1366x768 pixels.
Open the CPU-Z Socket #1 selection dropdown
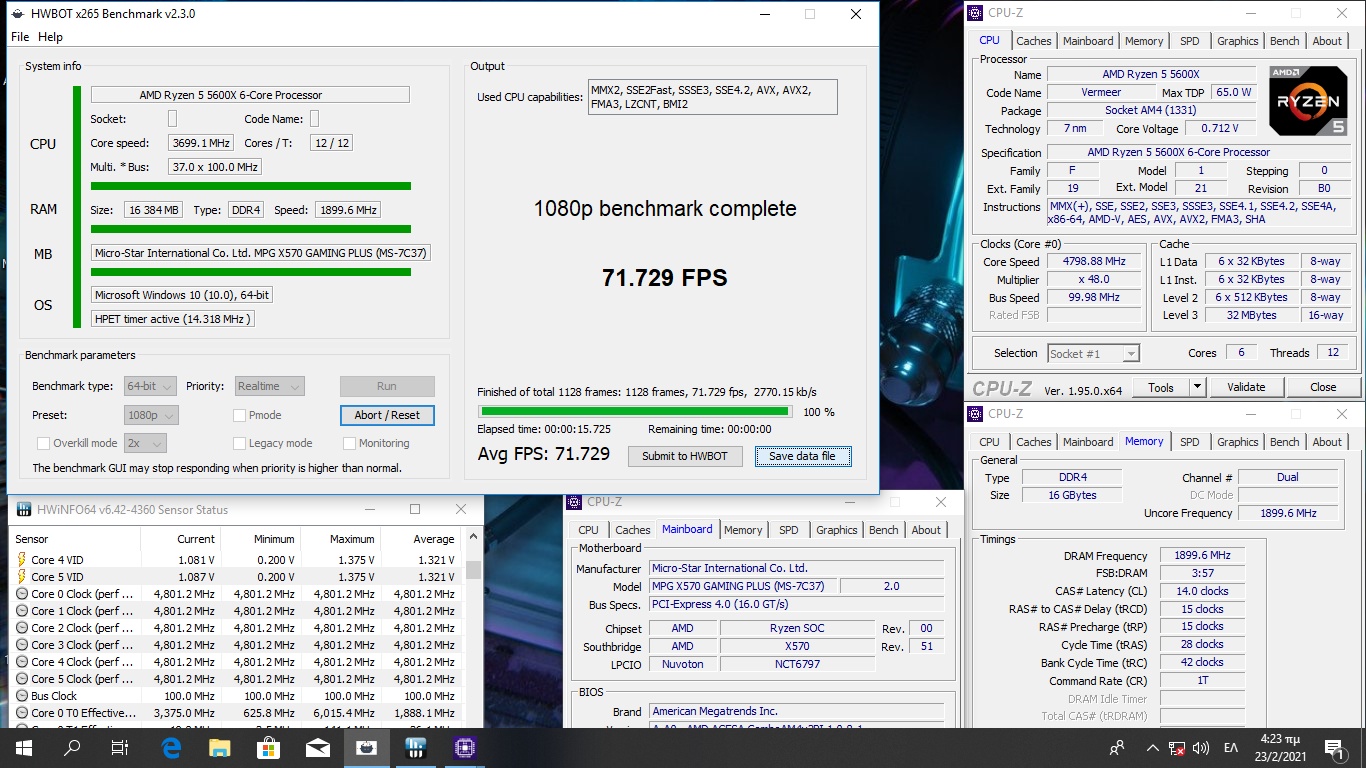[x=1093, y=353]
